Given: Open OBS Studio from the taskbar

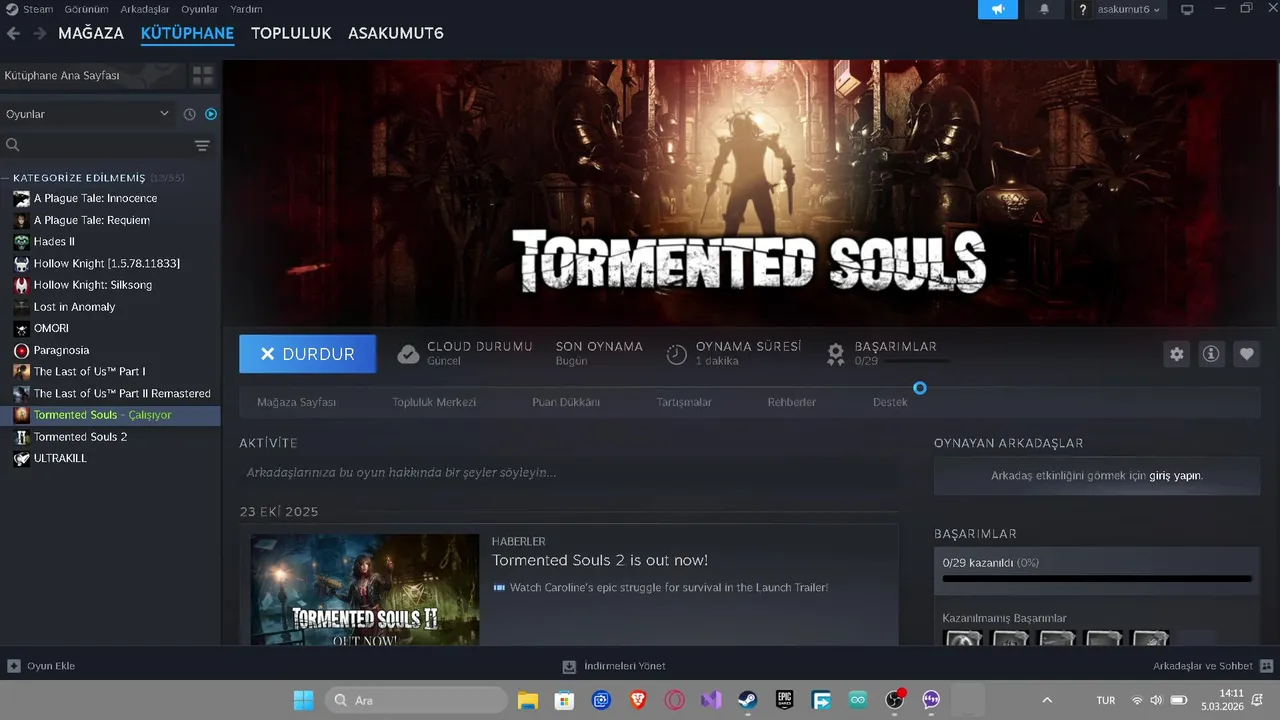Looking at the screenshot, I should pos(895,700).
